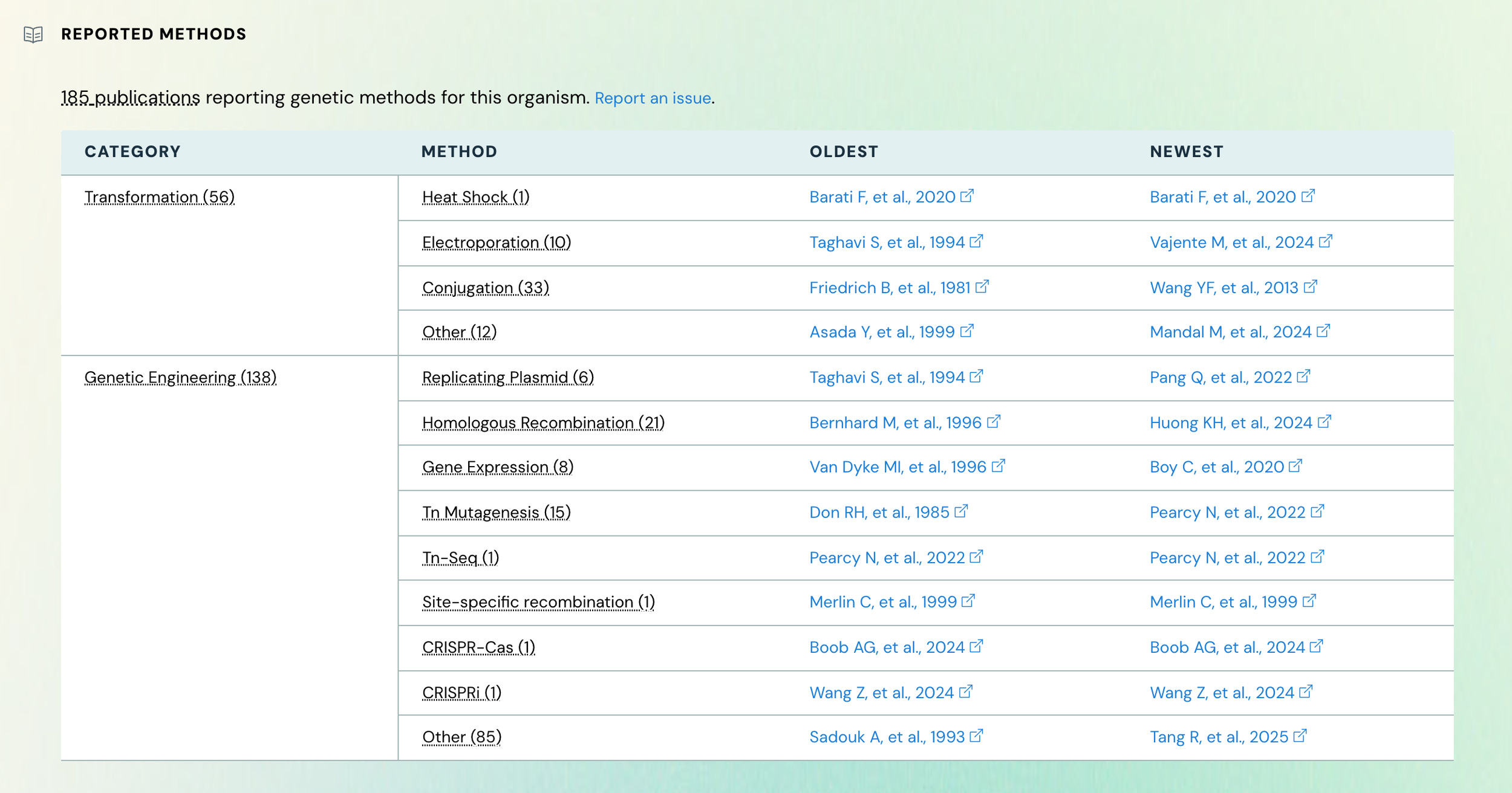Click the Homologous Recombination (21) method

tap(543, 422)
